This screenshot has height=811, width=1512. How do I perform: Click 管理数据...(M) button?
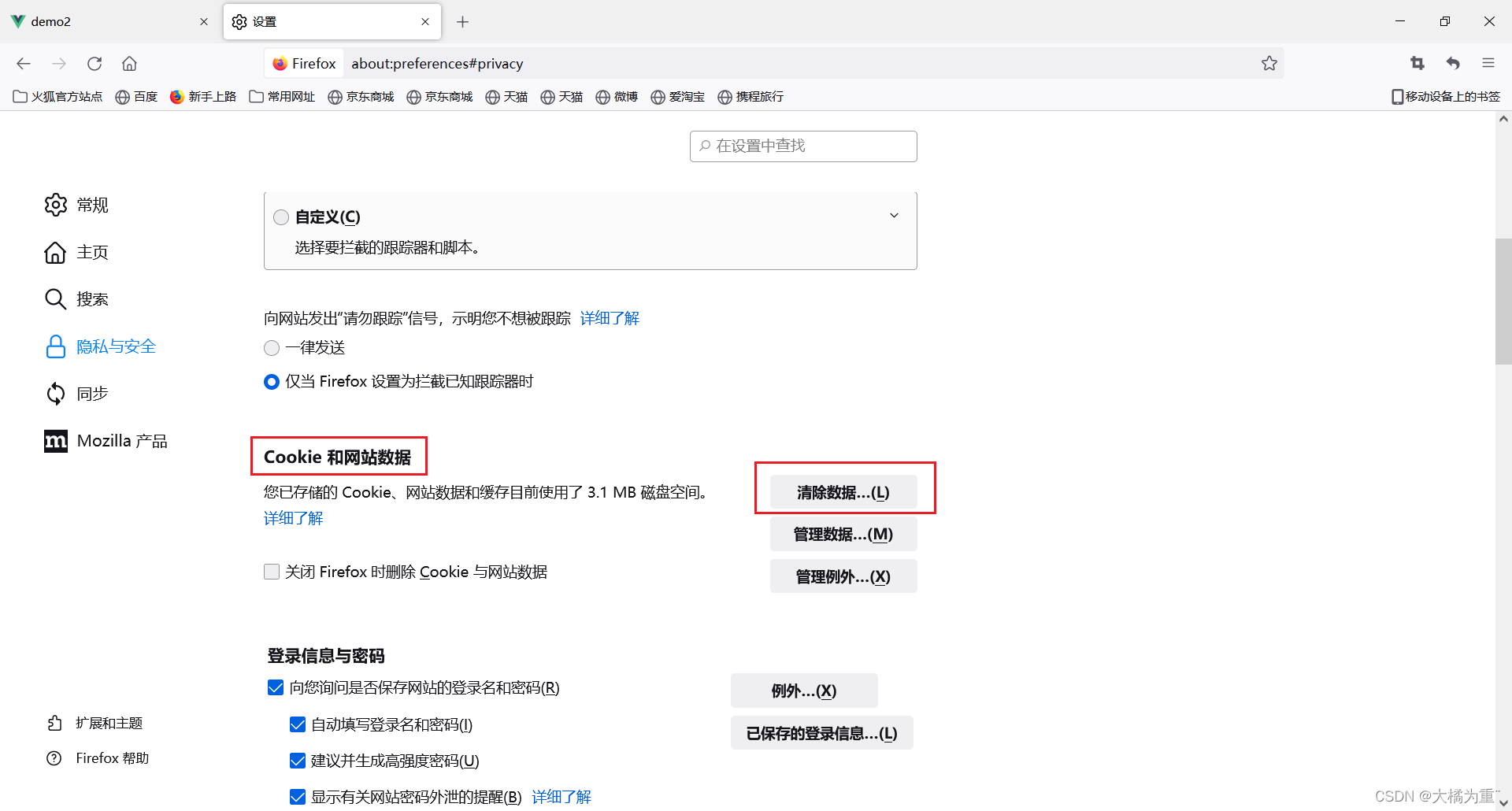pos(843,534)
